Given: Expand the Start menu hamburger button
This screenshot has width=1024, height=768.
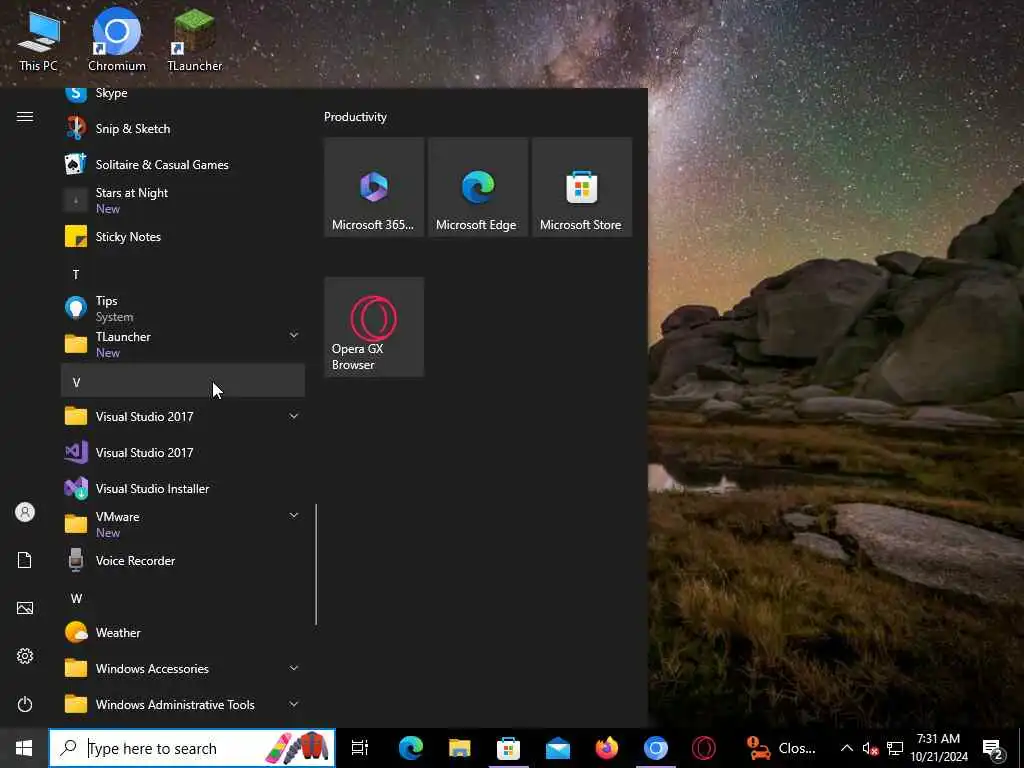Looking at the screenshot, I should tap(25, 116).
